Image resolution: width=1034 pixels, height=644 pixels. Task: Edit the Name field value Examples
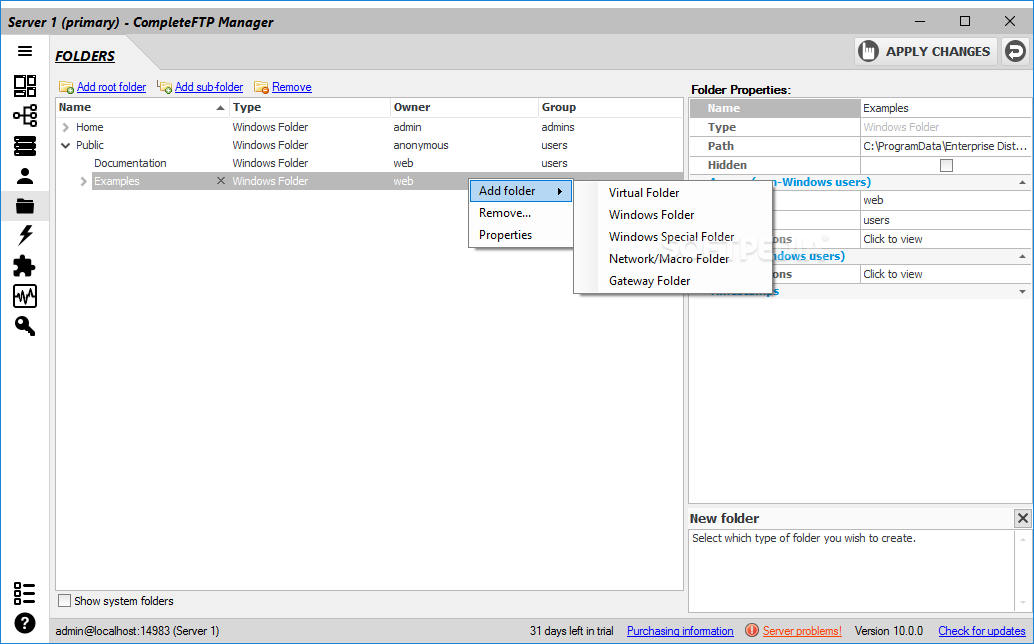click(x=946, y=108)
